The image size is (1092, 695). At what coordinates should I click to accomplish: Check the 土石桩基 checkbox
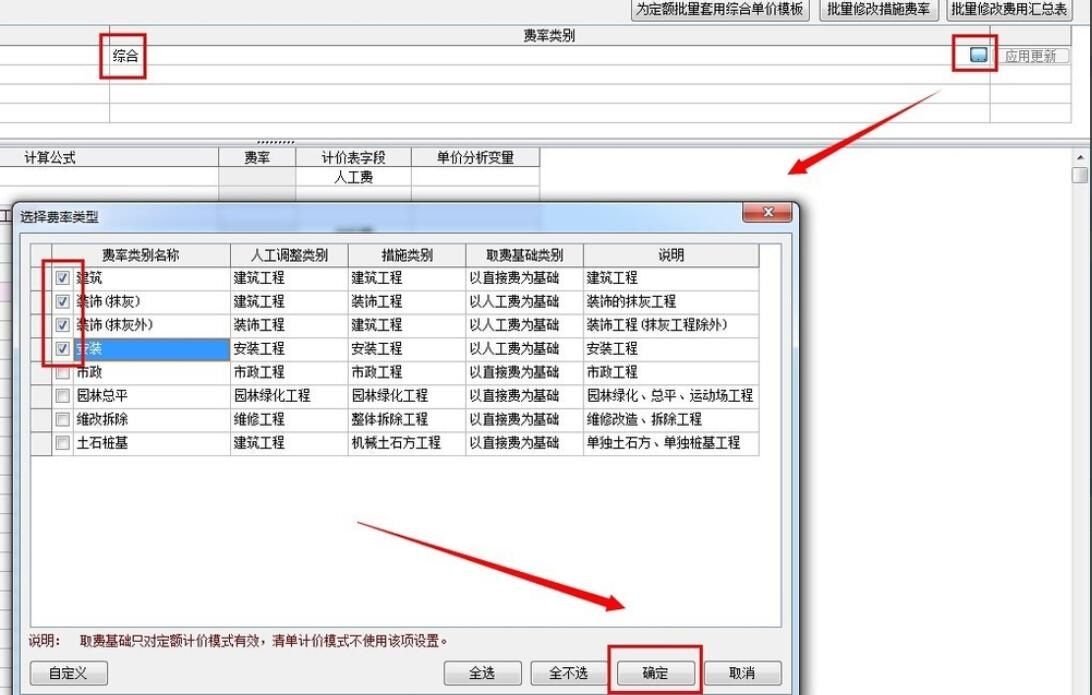pyautogui.click(x=63, y=443)
